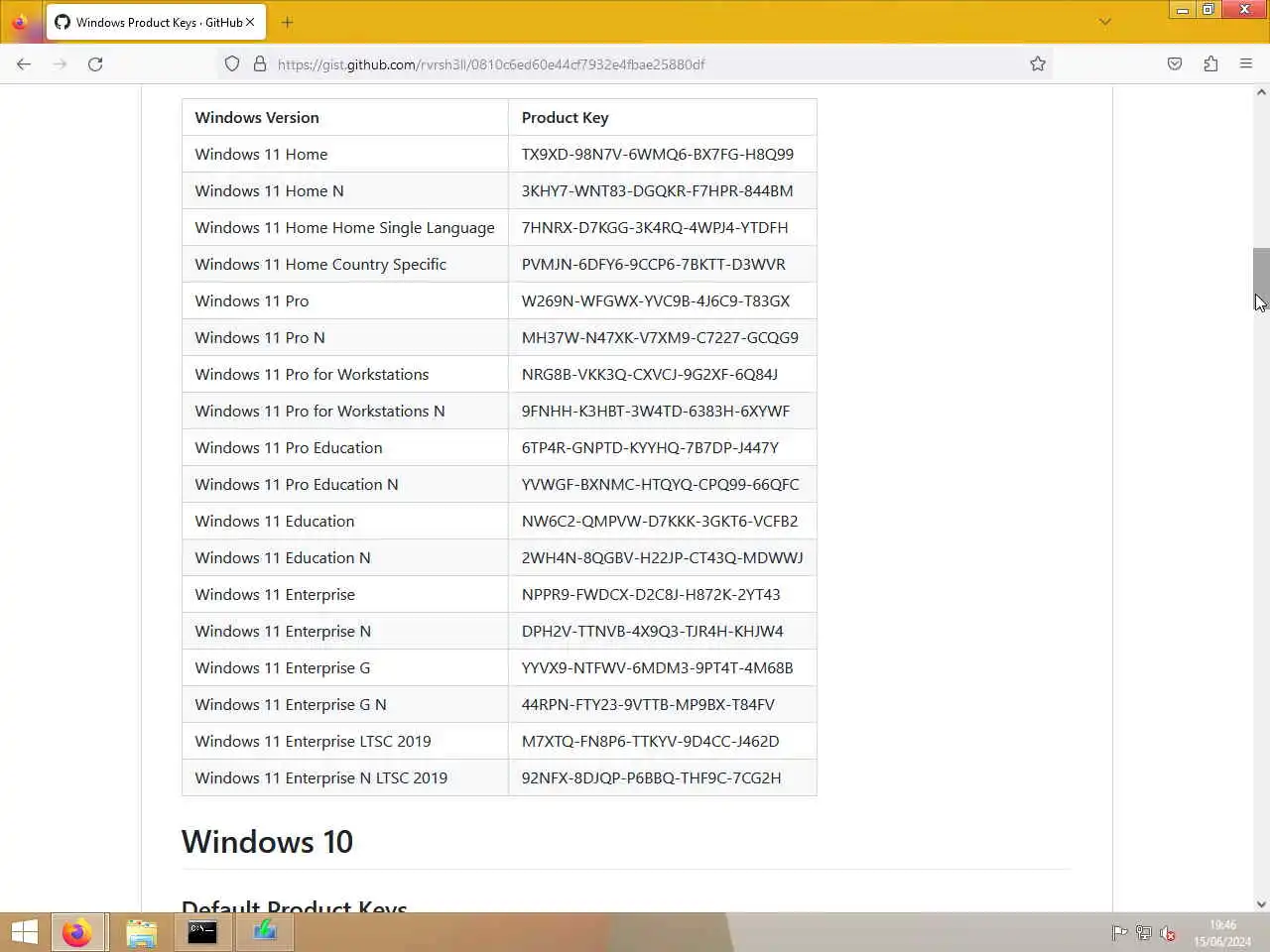The height and width of the screenshot is (952, 1270).
Task: Go forward to the next page
Action: [x=60, y=63]
